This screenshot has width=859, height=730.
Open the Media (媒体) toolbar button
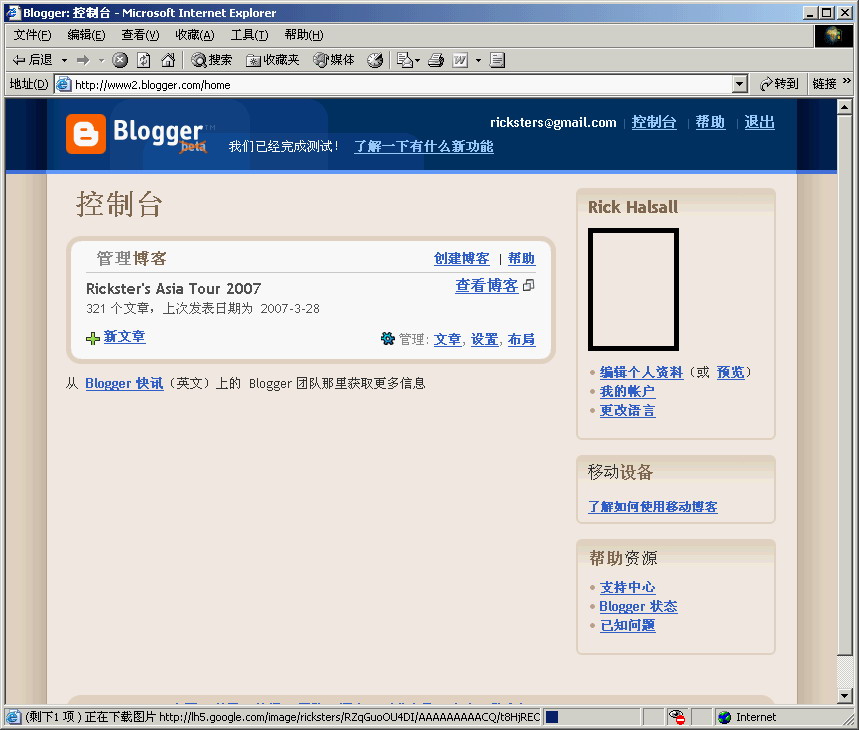[334, 60]
